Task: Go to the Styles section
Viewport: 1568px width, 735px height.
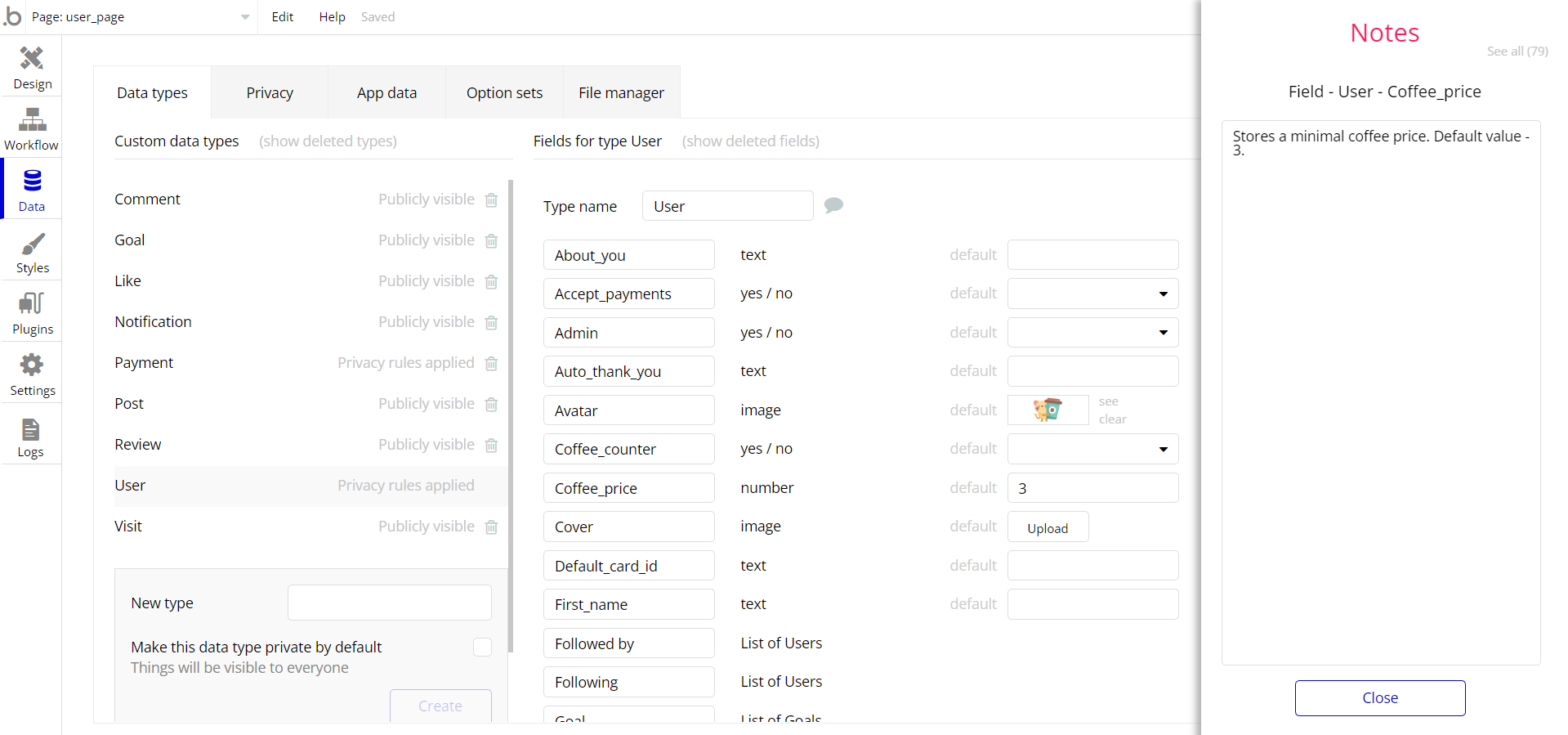Action: point(32,252)
